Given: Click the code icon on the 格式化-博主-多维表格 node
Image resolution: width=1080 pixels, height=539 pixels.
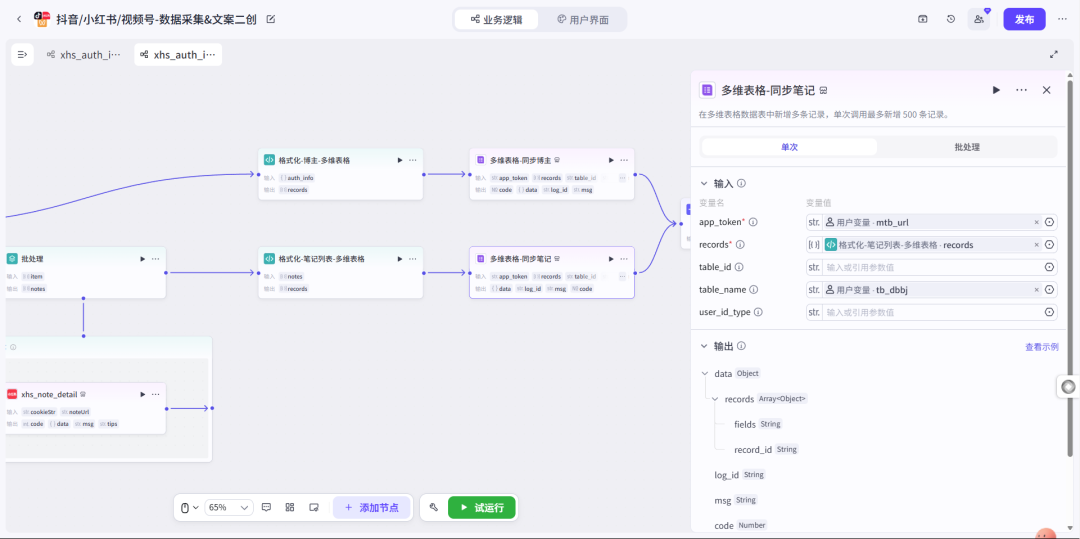Looking at the screenshot, I should [269, 160].
